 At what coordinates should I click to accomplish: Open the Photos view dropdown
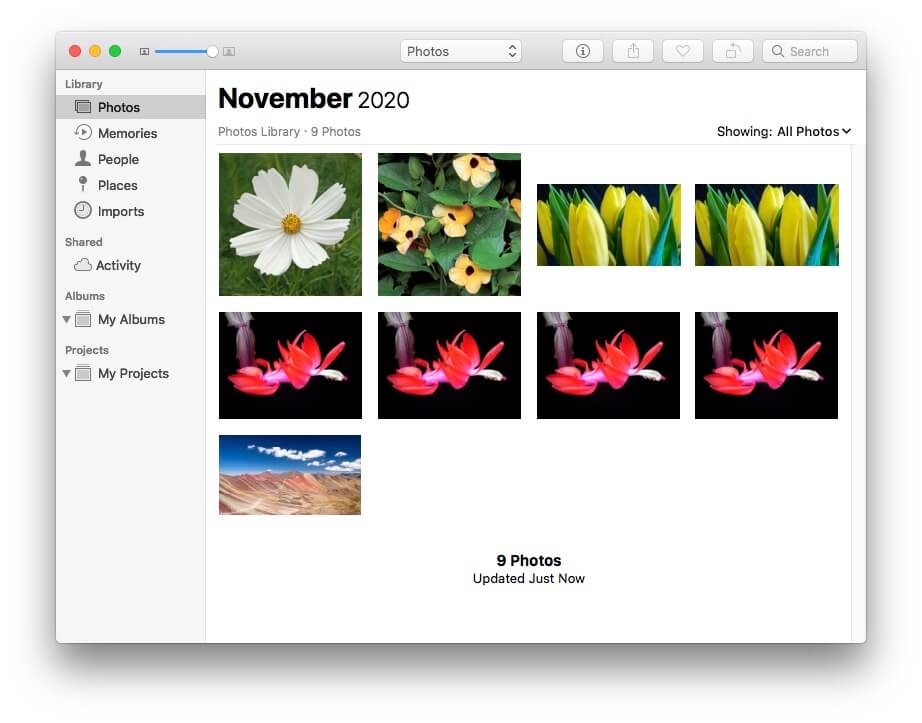(x=461, y=51)
